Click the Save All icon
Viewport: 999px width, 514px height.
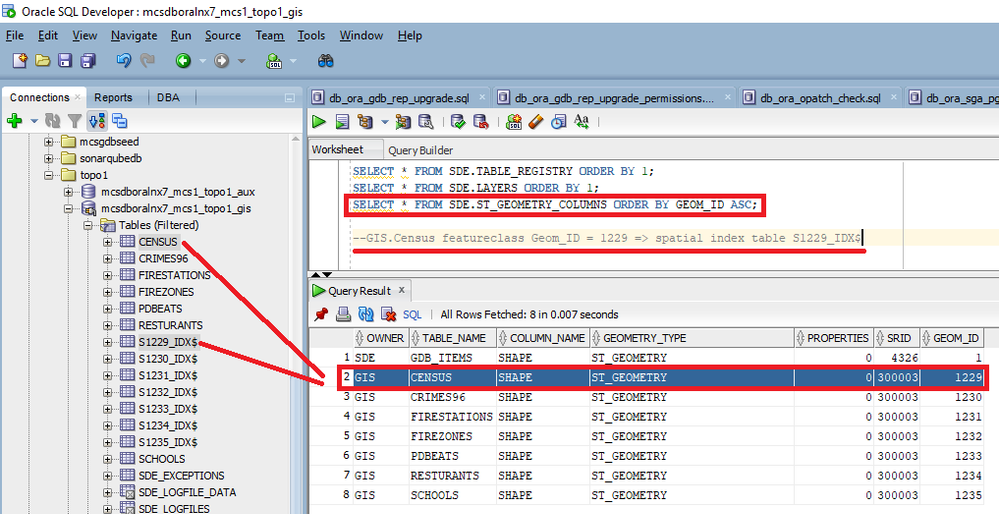(87, 61)
